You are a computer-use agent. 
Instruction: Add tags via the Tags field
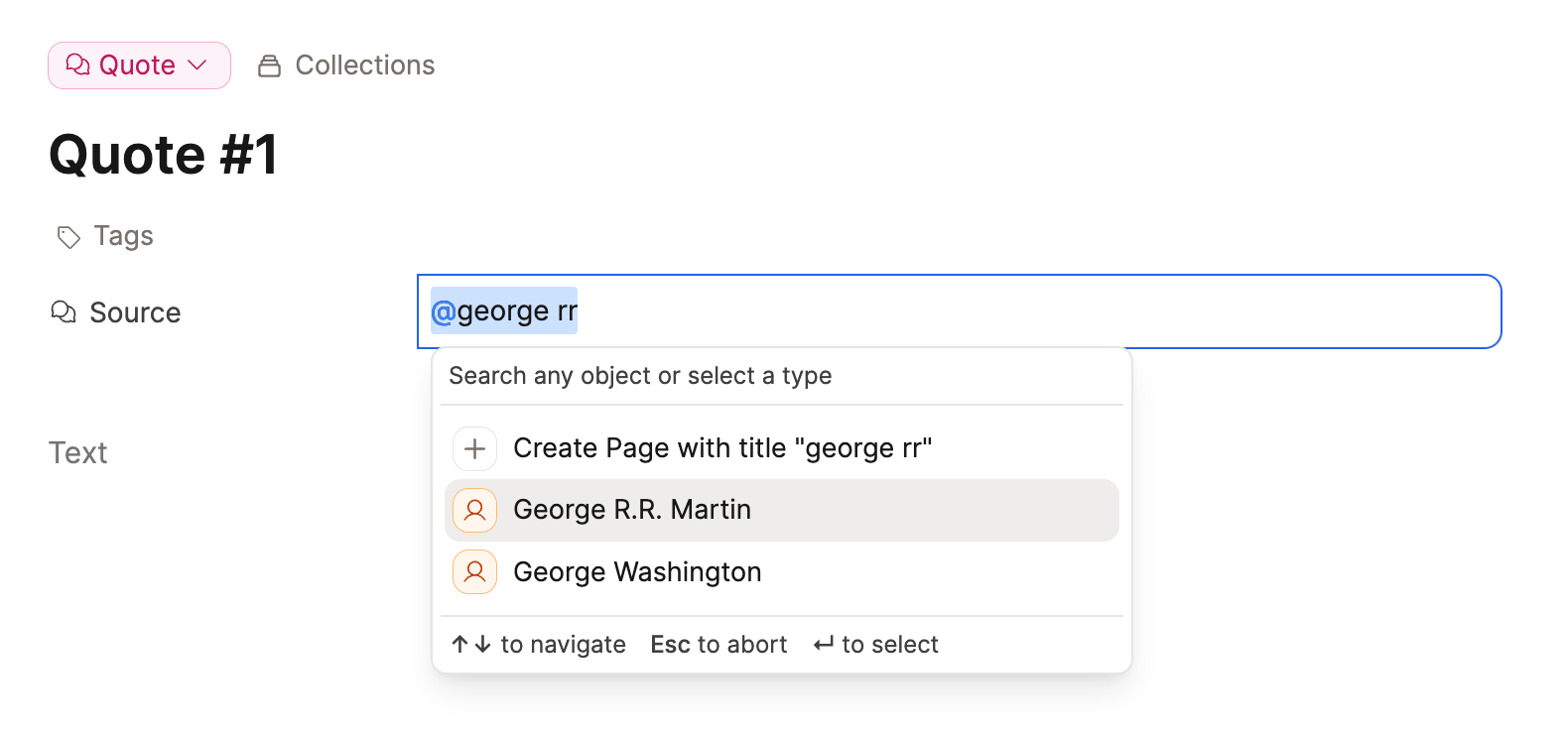pyautogui.click(x=123, y=236)
